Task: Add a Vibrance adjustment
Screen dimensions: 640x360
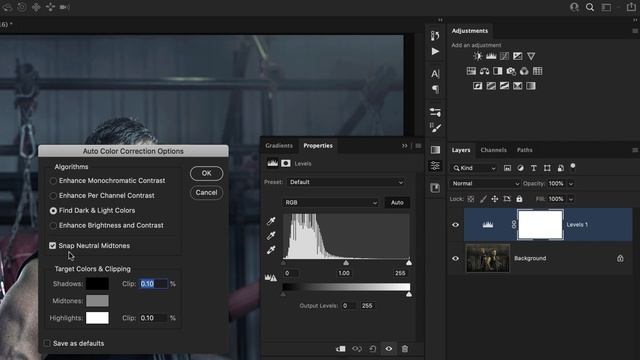Action: coord(531,56)
